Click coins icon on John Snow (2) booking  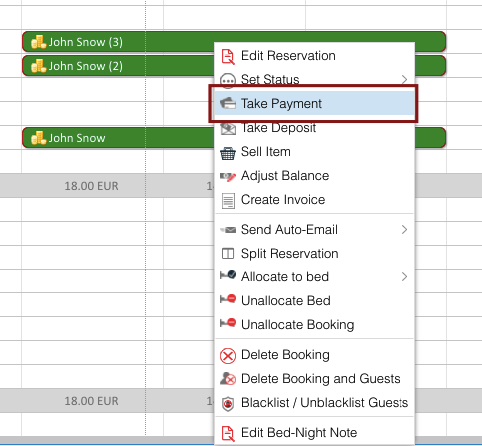click(38, 66)
